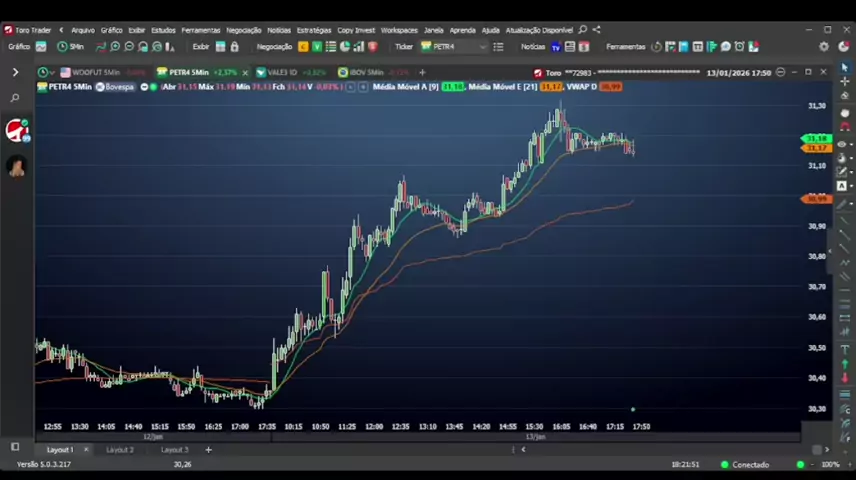Click the horizontal scrollbar below the chart
Image resolution: width=856 pixels, height=480 pixels.
(670, 450)
